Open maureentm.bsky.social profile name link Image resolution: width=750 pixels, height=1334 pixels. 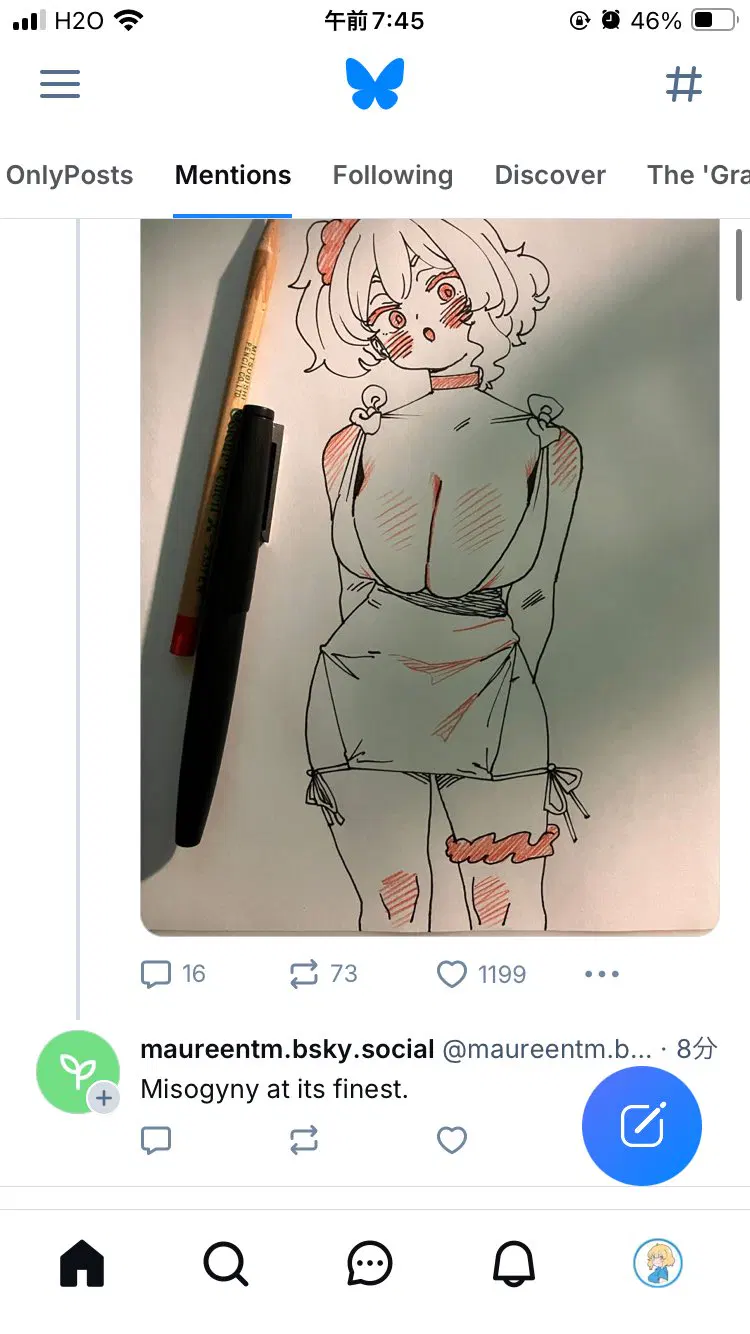(x=287, y=1049)
